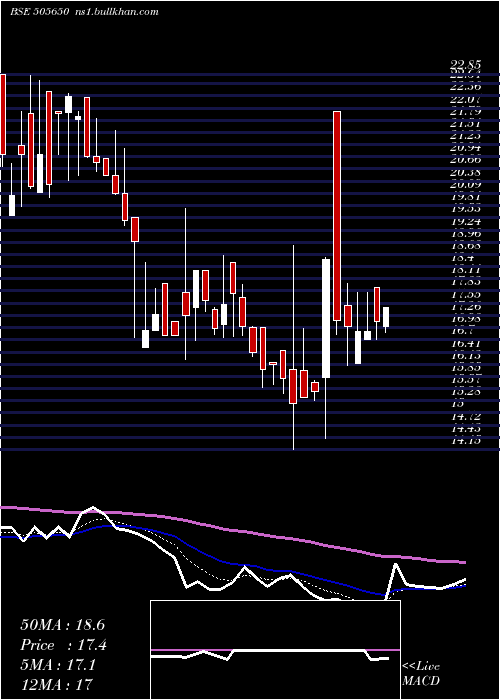This screenshot has height=700, width=500.
Task: Click the 19.24 price axis label
Action: tap(465, 221)
